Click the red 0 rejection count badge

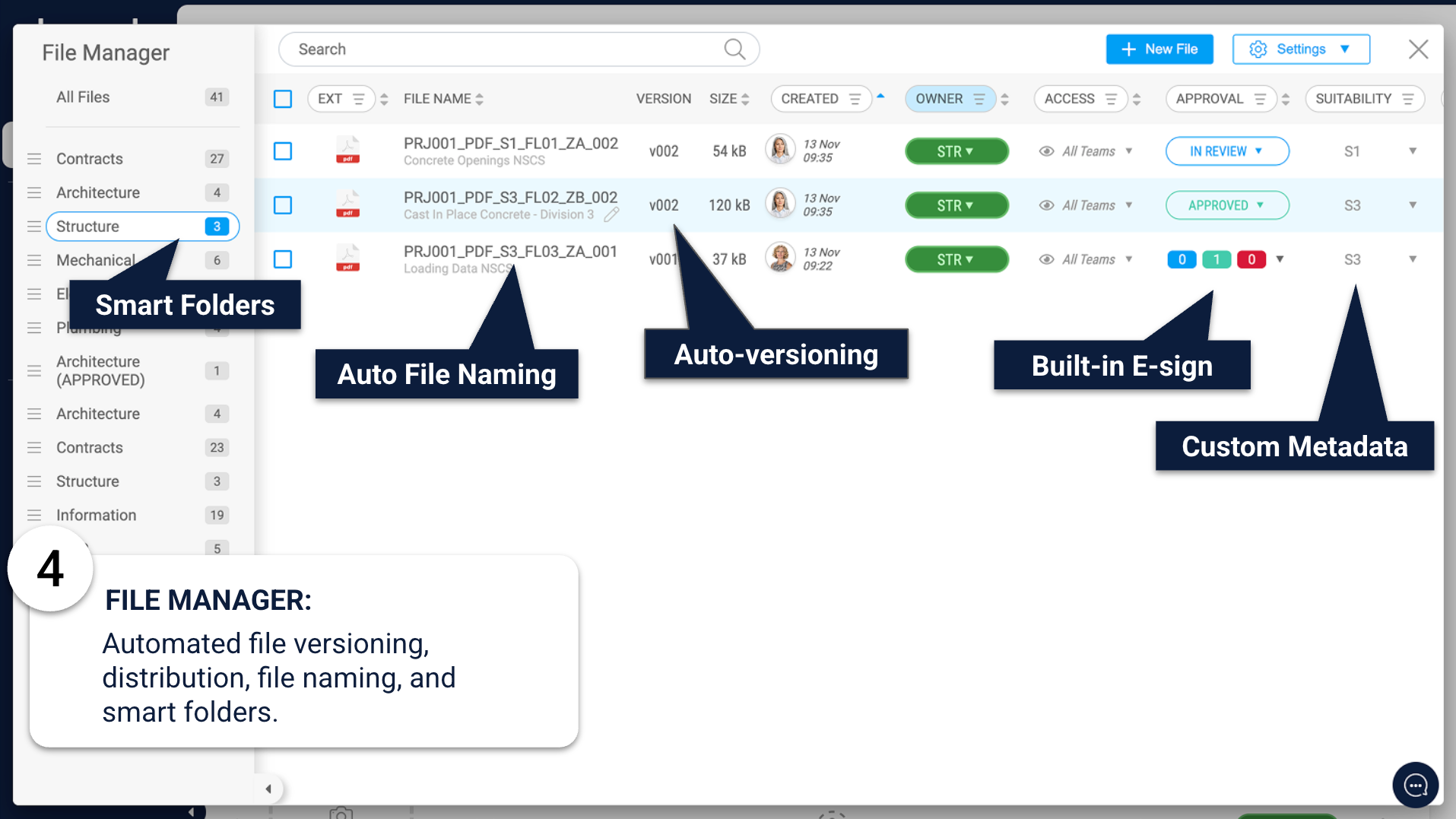(1251, 259)
